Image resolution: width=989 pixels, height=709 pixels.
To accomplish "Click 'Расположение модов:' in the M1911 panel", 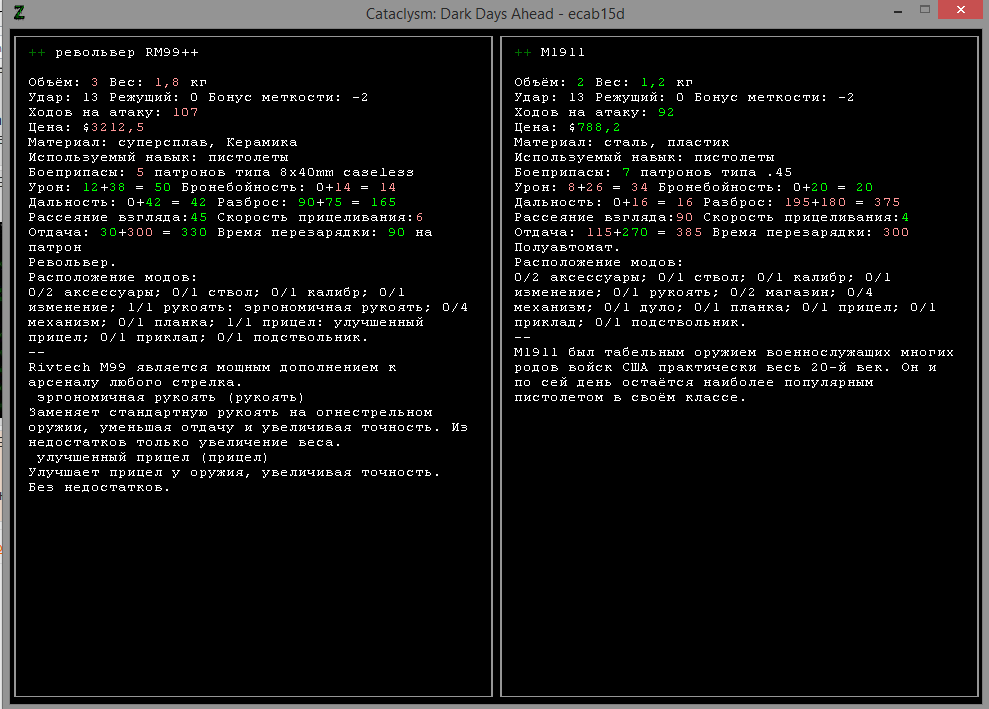I will pos(599,262).
